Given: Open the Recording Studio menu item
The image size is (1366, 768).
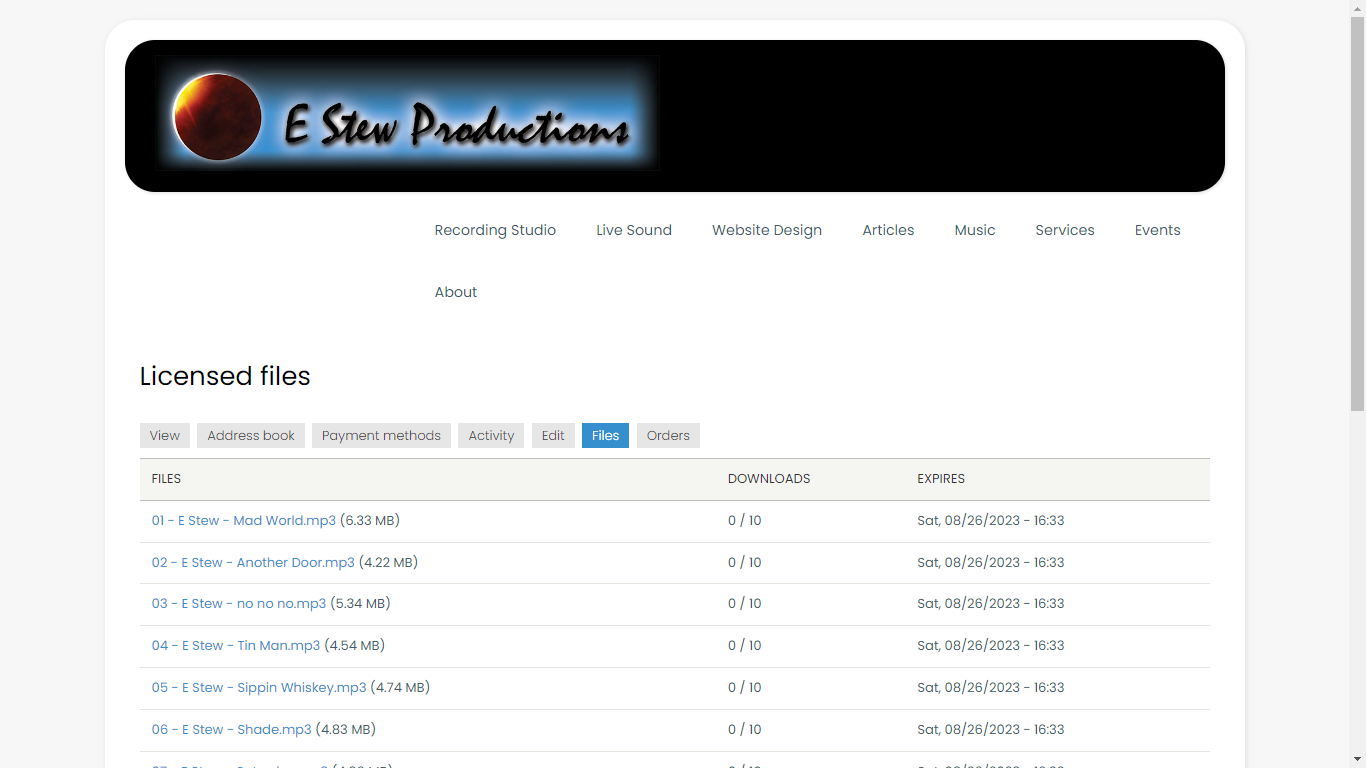Looking at the screenshot, I should coord(495,230).
